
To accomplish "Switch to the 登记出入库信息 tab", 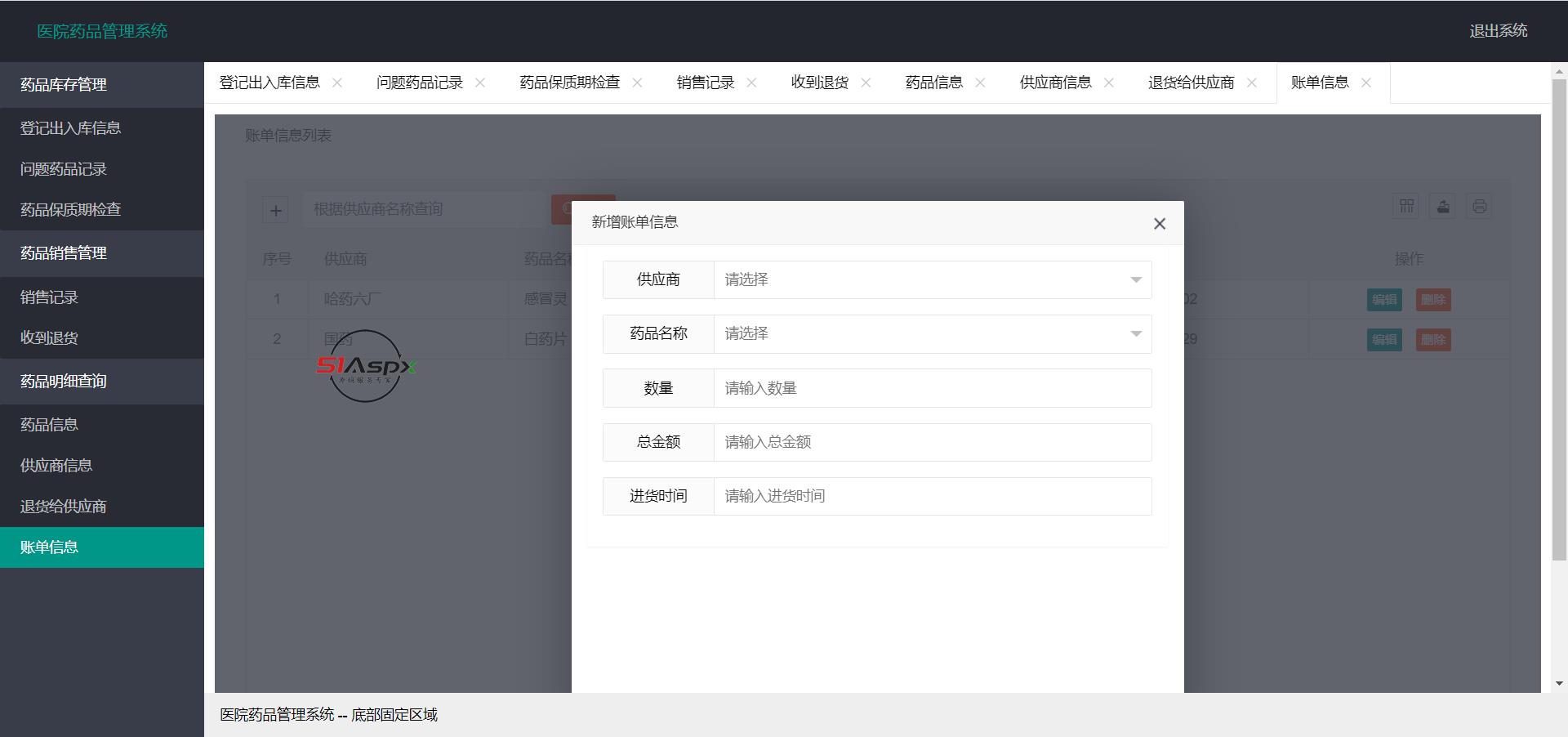I will coord(269,83).
